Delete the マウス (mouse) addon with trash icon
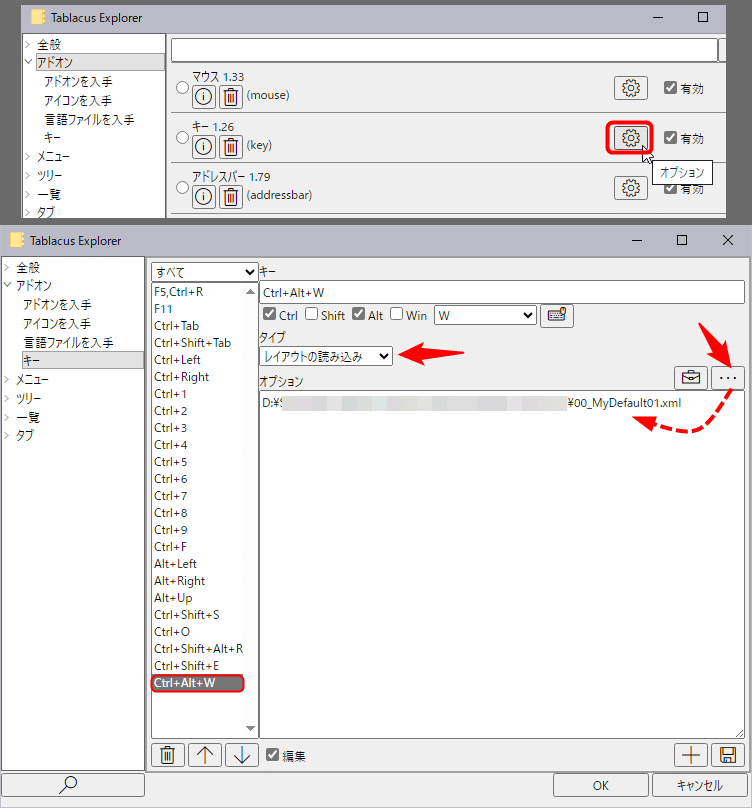Screen dimensions: 752x808 [x=231, y=97]
